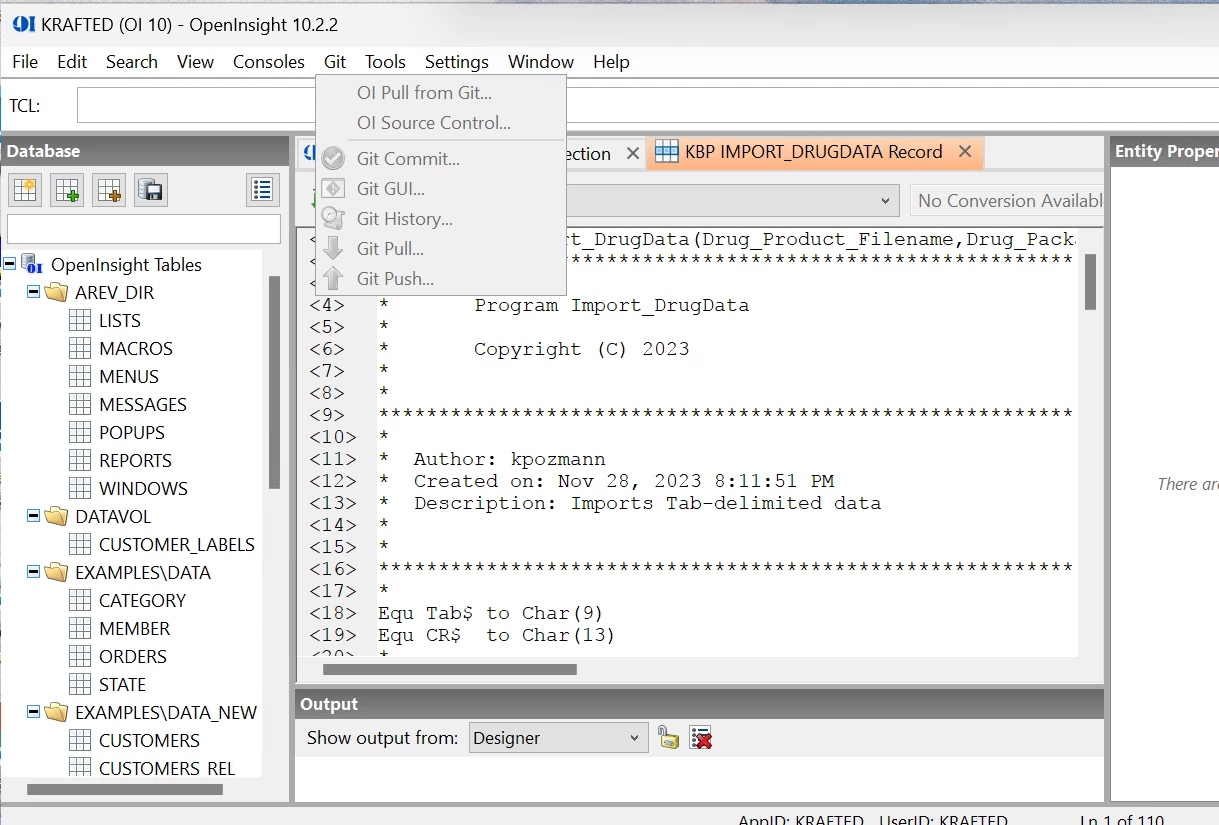
Task: Click table icon on KBP IMPORT_DRUGDATA tab
Action: (667, 152)
